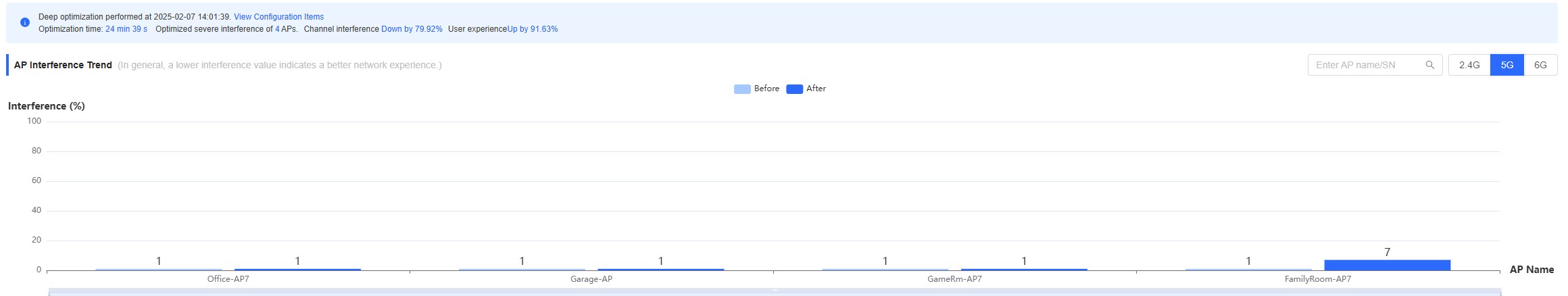Select the 5G band tab
This screenshot has width=1568, height=296.
tap(1506, 65)
